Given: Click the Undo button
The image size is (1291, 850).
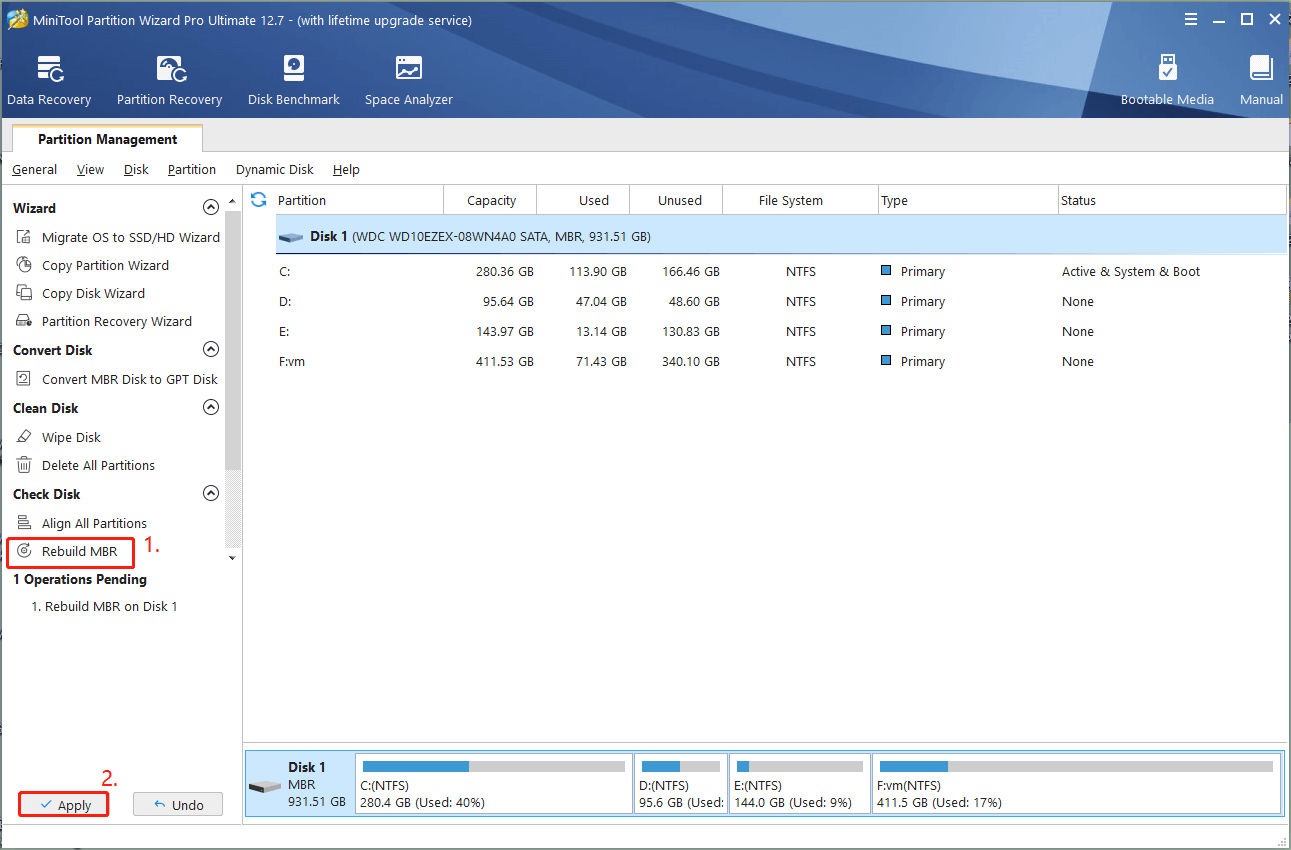Looking at the screenshot, I should [177, 805].
